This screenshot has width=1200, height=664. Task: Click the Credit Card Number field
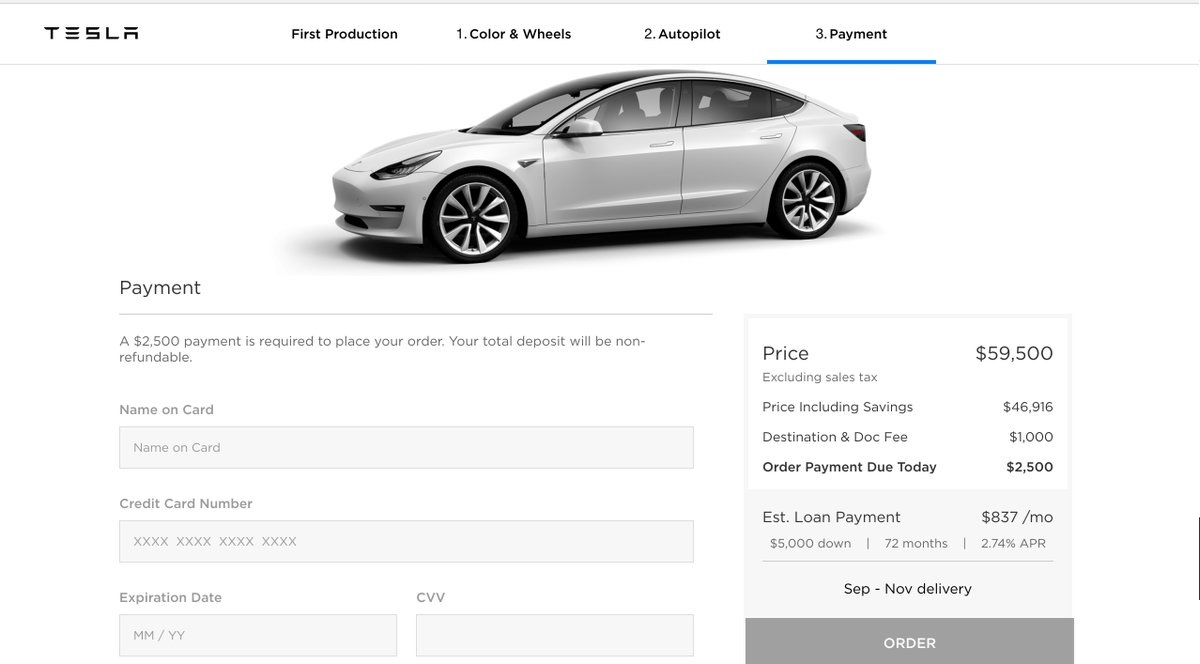tap(406, 541)
